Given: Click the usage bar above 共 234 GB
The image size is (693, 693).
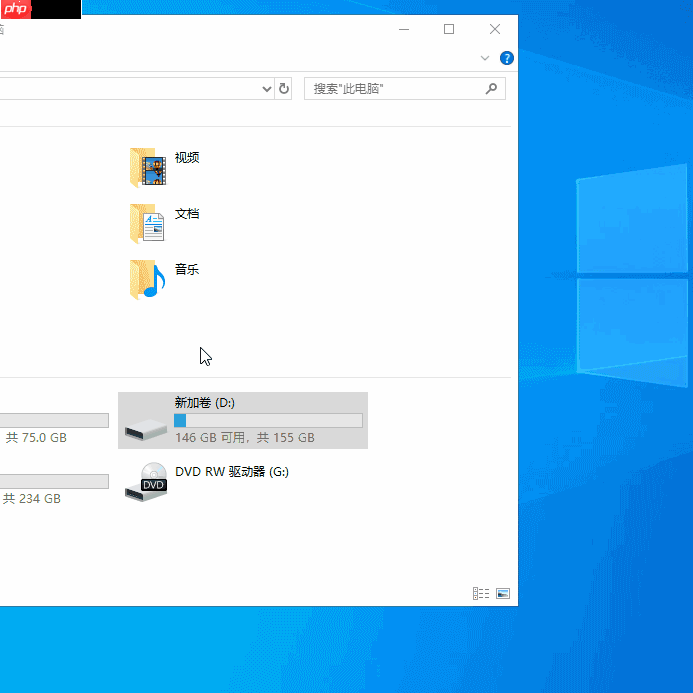Looking at the screenshot, I should [54, 481].
